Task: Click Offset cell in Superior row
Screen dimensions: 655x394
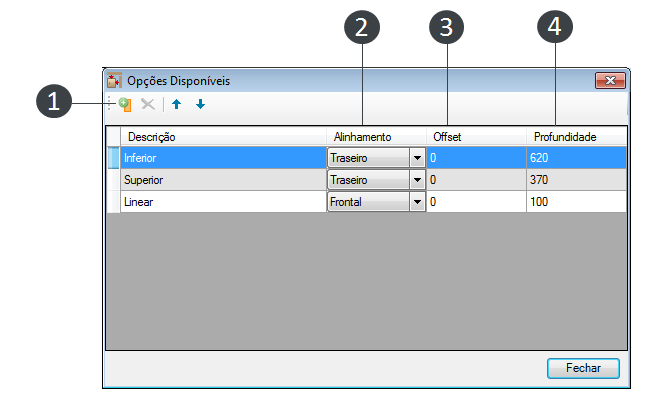Action: pos(476,180)
